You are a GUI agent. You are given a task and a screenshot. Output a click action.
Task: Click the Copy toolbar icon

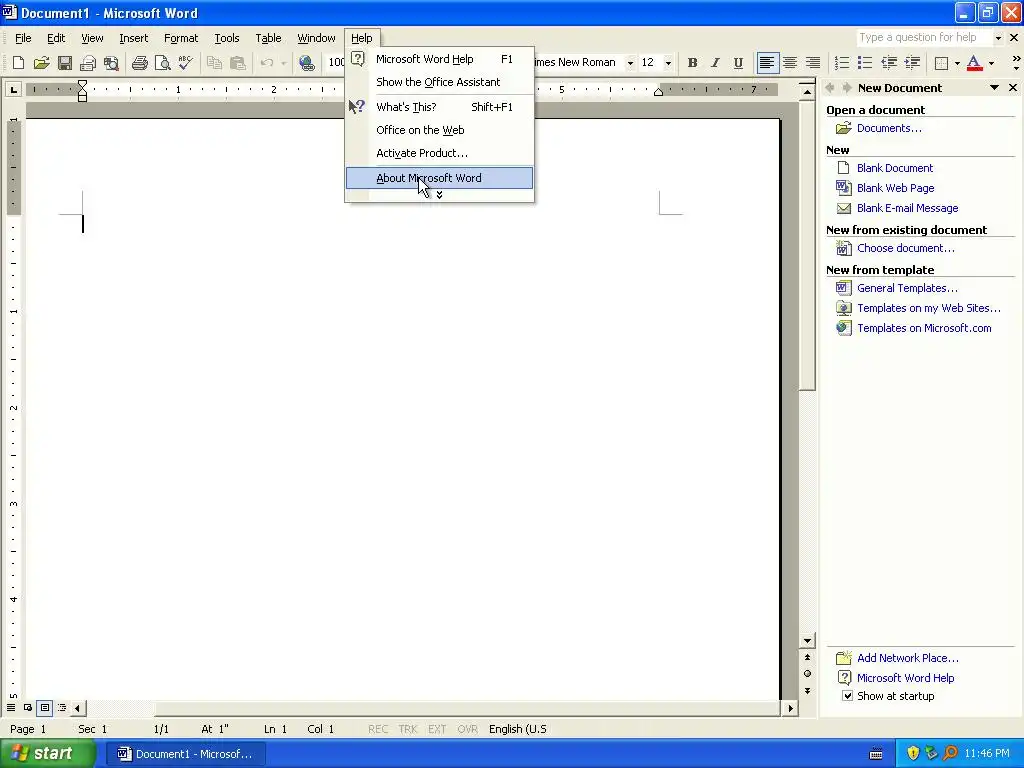214,63
